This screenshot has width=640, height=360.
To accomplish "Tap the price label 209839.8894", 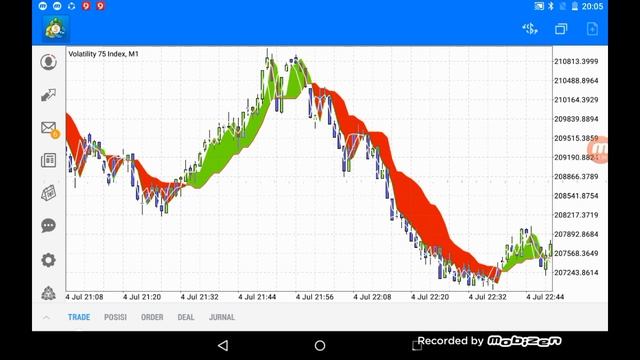I will tap(576, 119).
